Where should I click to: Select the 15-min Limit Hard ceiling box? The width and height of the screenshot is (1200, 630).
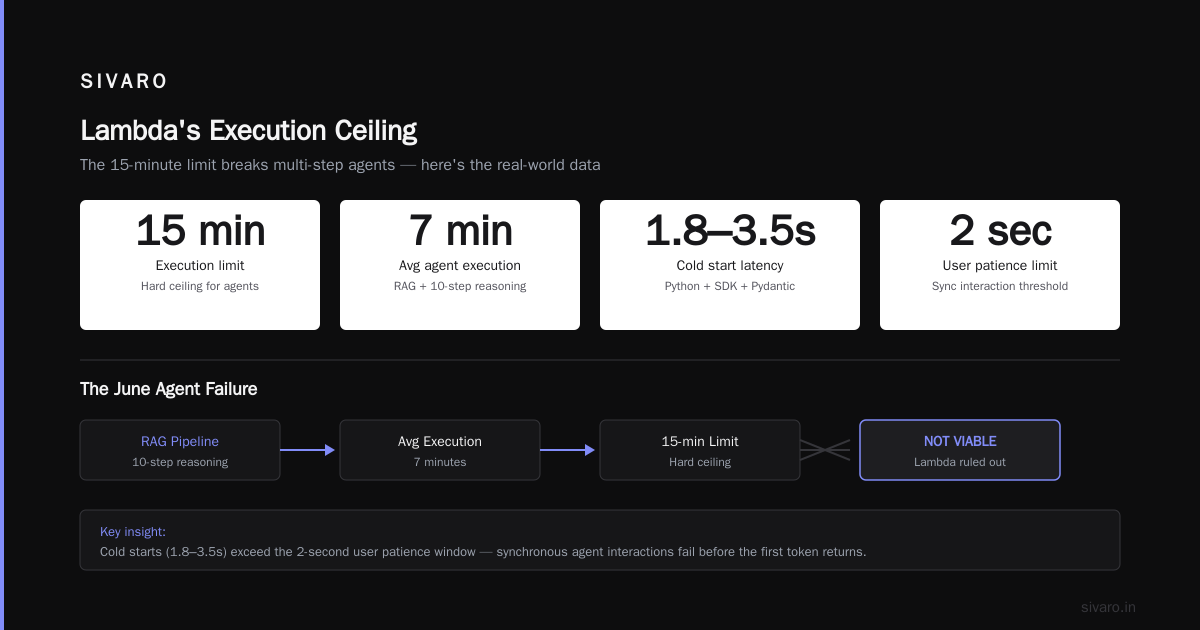(x=700, y=450)
